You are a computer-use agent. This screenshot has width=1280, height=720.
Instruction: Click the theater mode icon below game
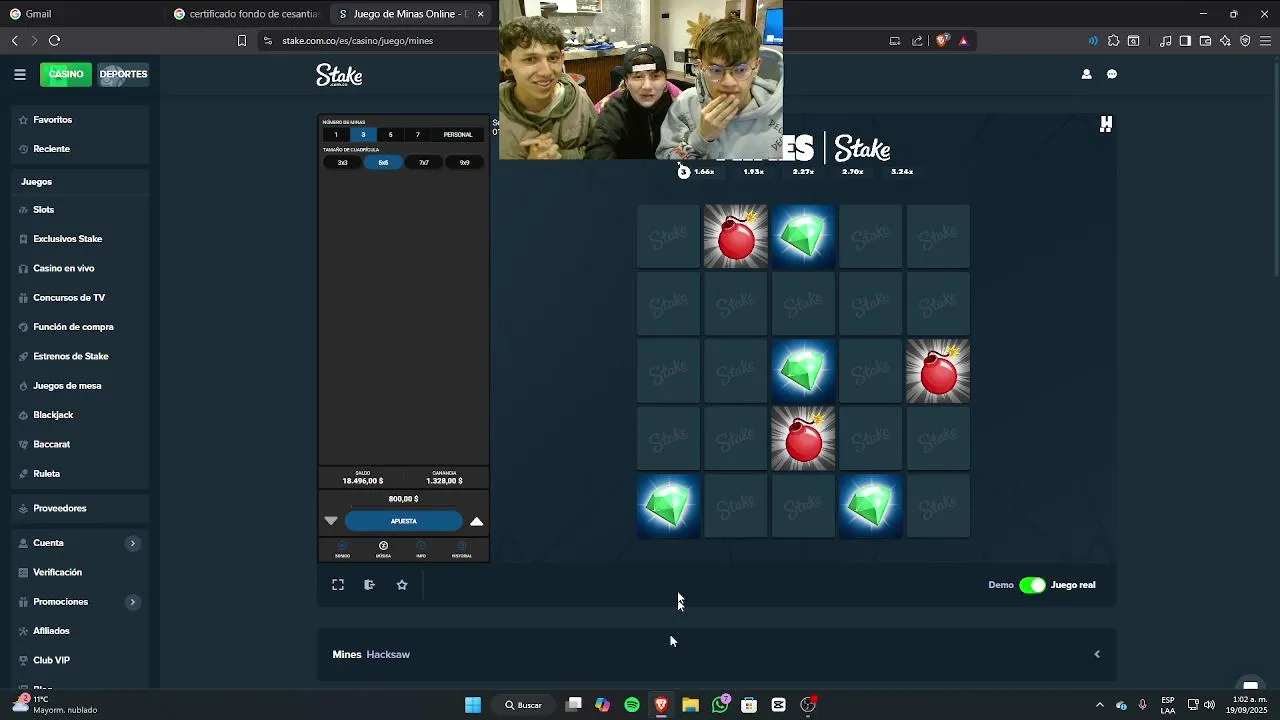click(x=369, y=585)
